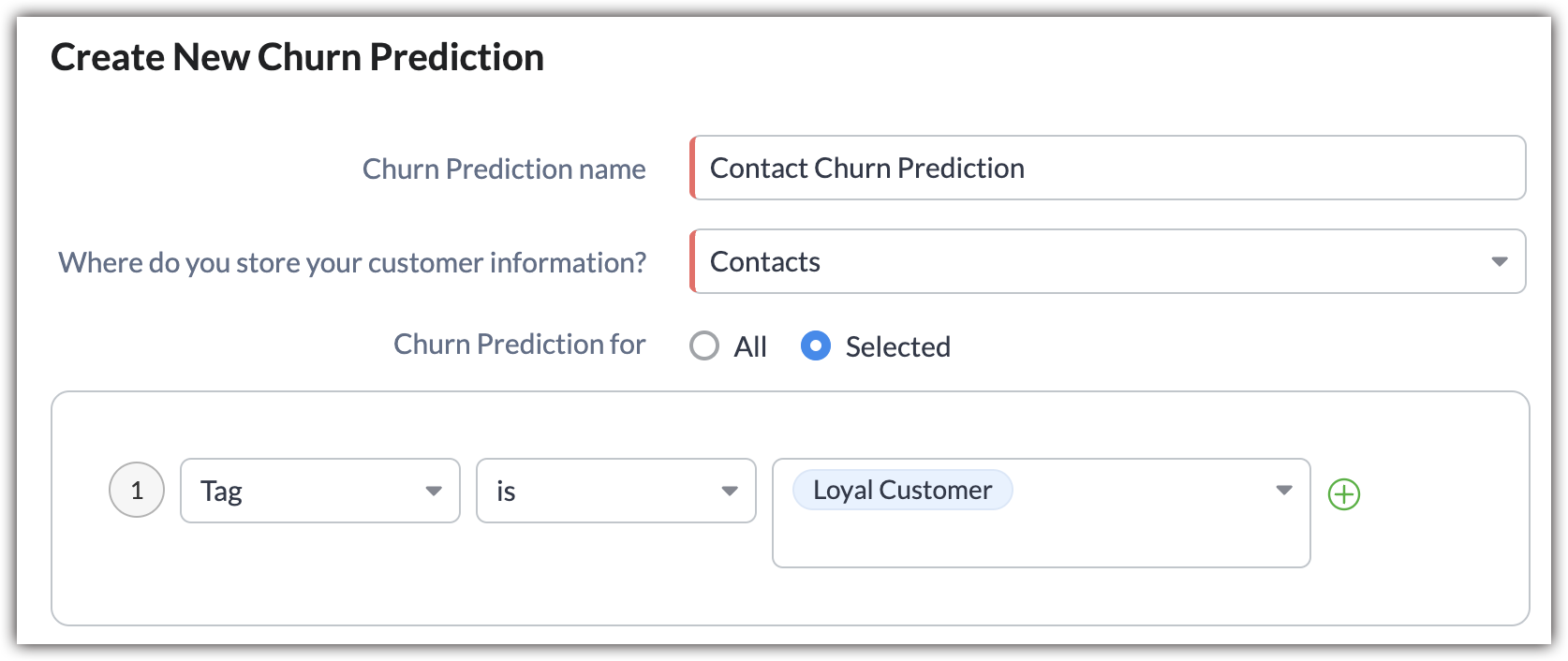The image size is (1568, 661).
Task: Click the caret arrow beside Tag
Action: [x=434, y=492]
